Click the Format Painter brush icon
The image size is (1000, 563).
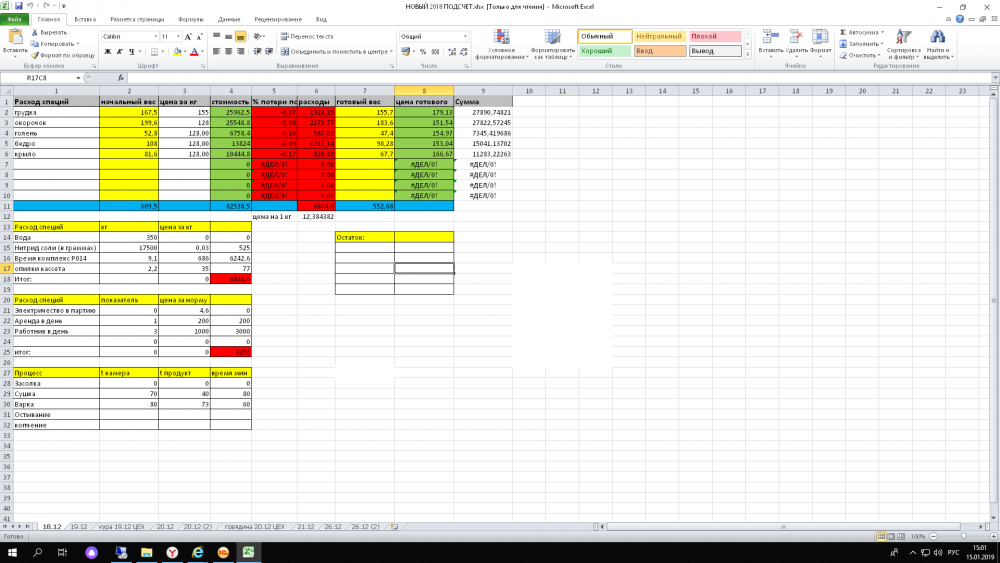click(37, 55)
